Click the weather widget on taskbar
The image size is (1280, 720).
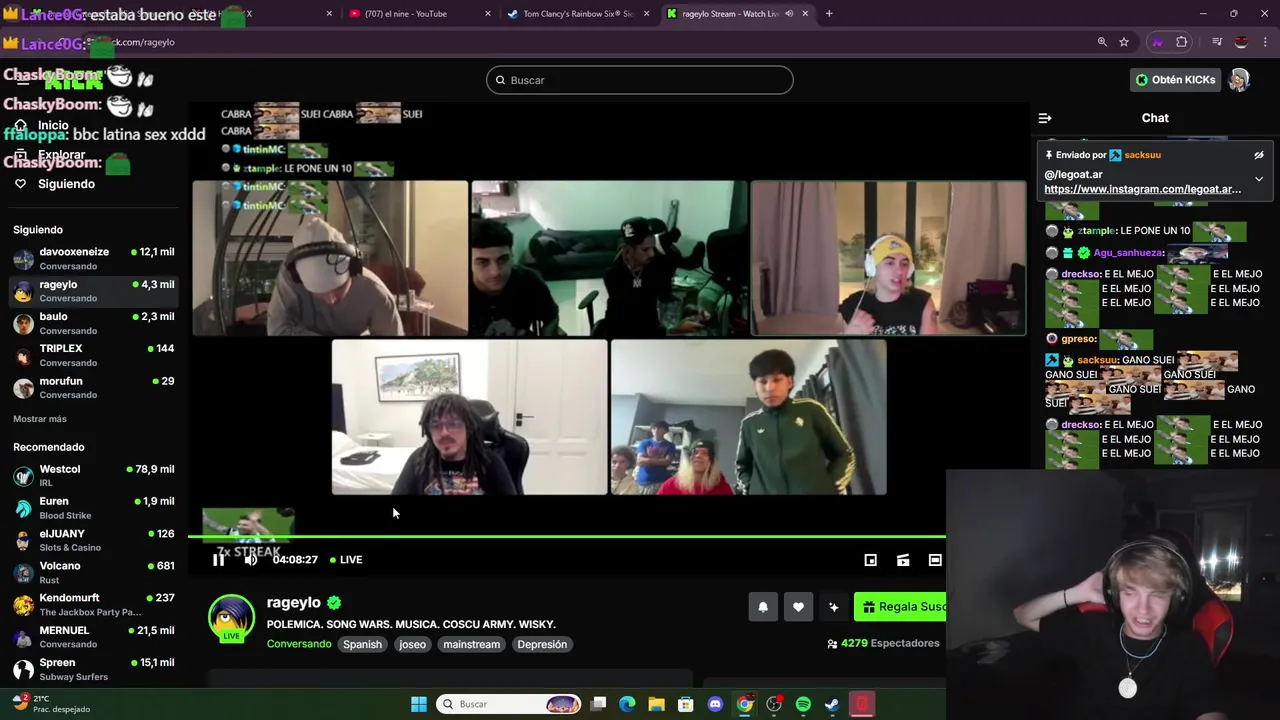pyautogui.click(x=50, y=703)
